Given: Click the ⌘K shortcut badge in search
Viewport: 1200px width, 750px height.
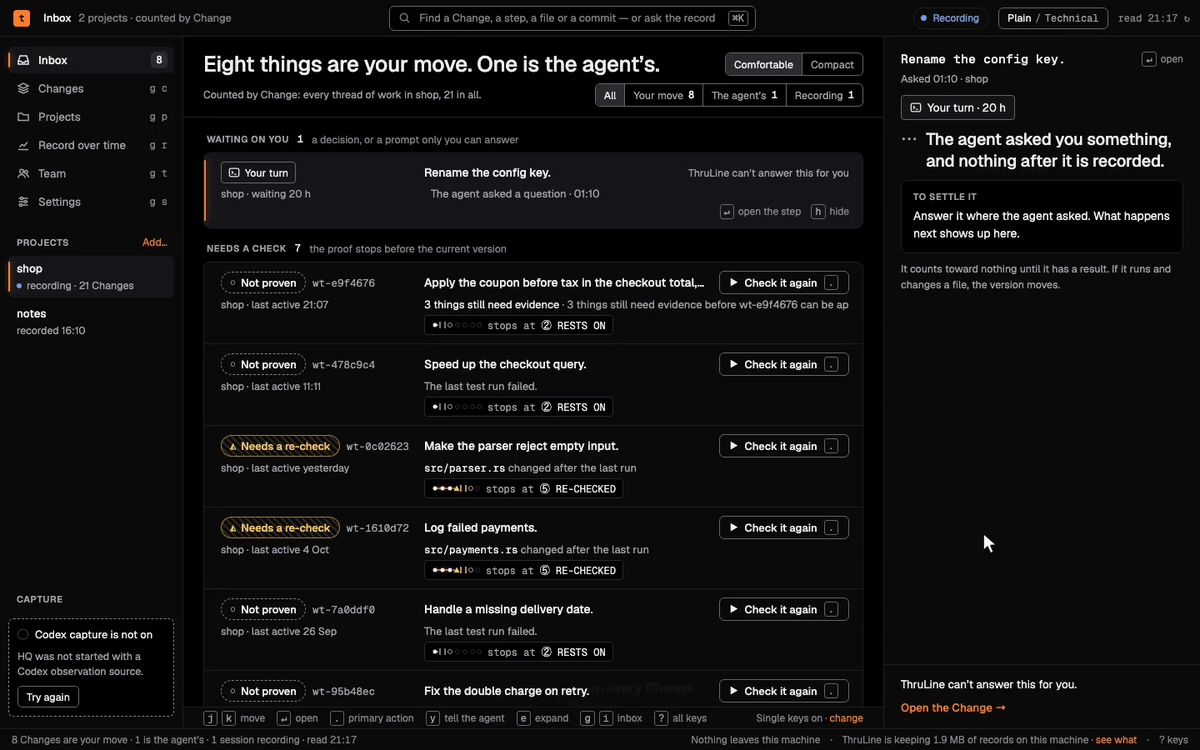Looking at the screenshot, I should [x=738, y=18].
